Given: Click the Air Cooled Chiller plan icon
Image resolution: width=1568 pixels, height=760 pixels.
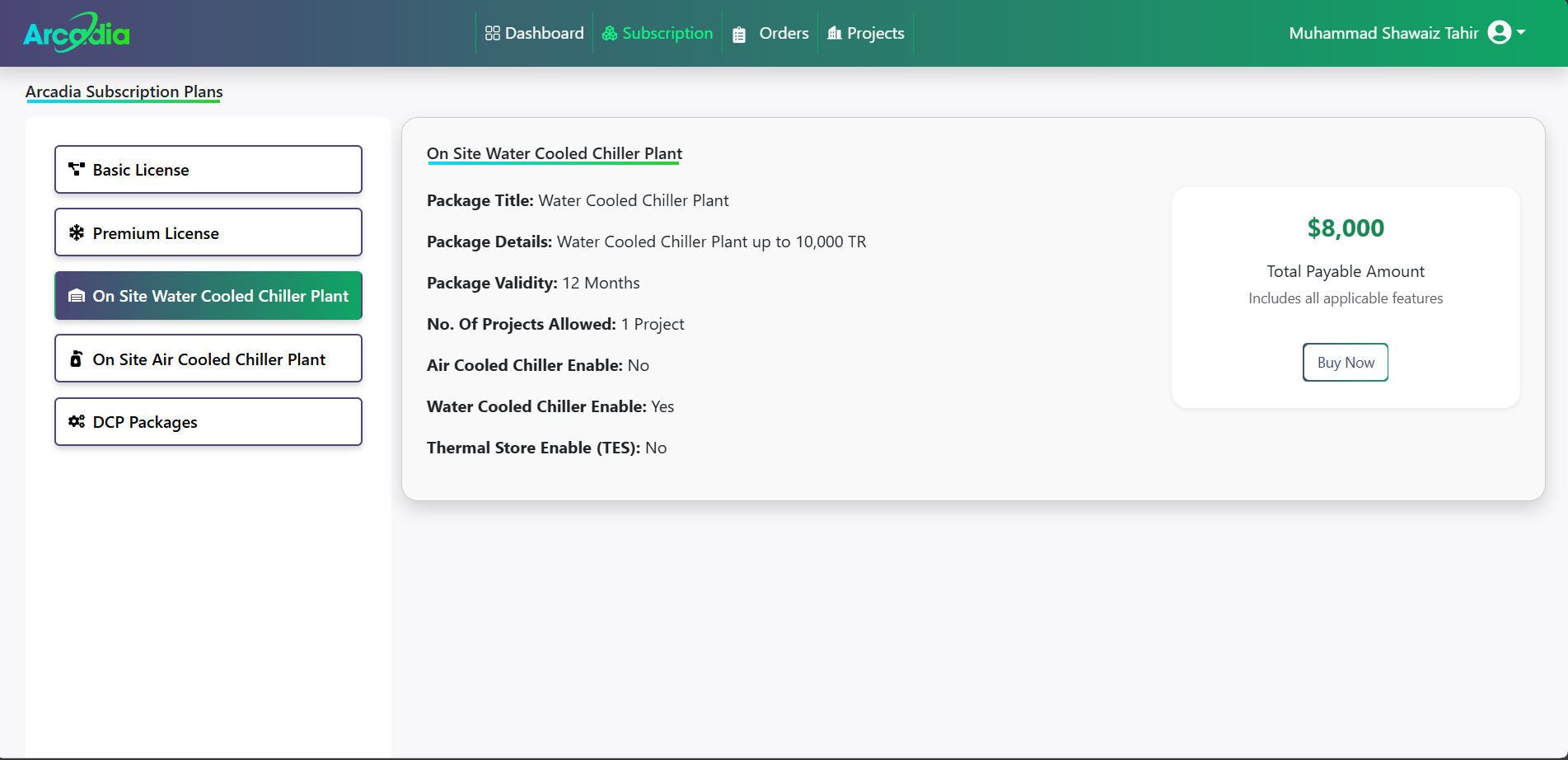Looking at the screenshot, I should coord(76,359).
